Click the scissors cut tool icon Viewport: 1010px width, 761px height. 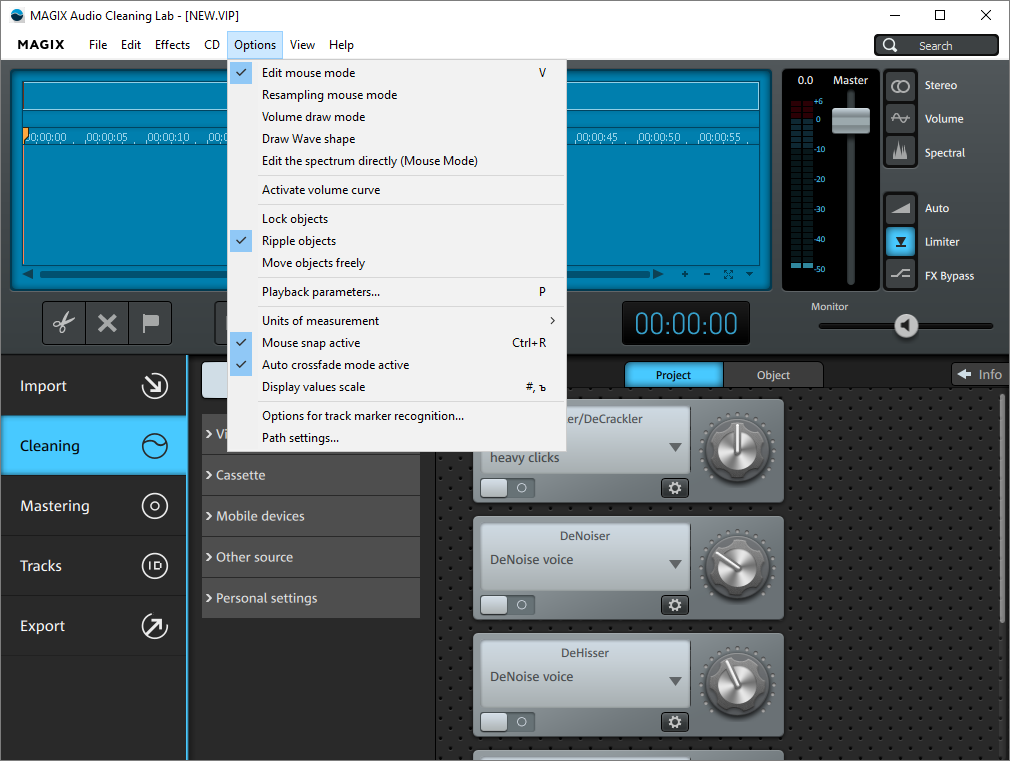64,323
